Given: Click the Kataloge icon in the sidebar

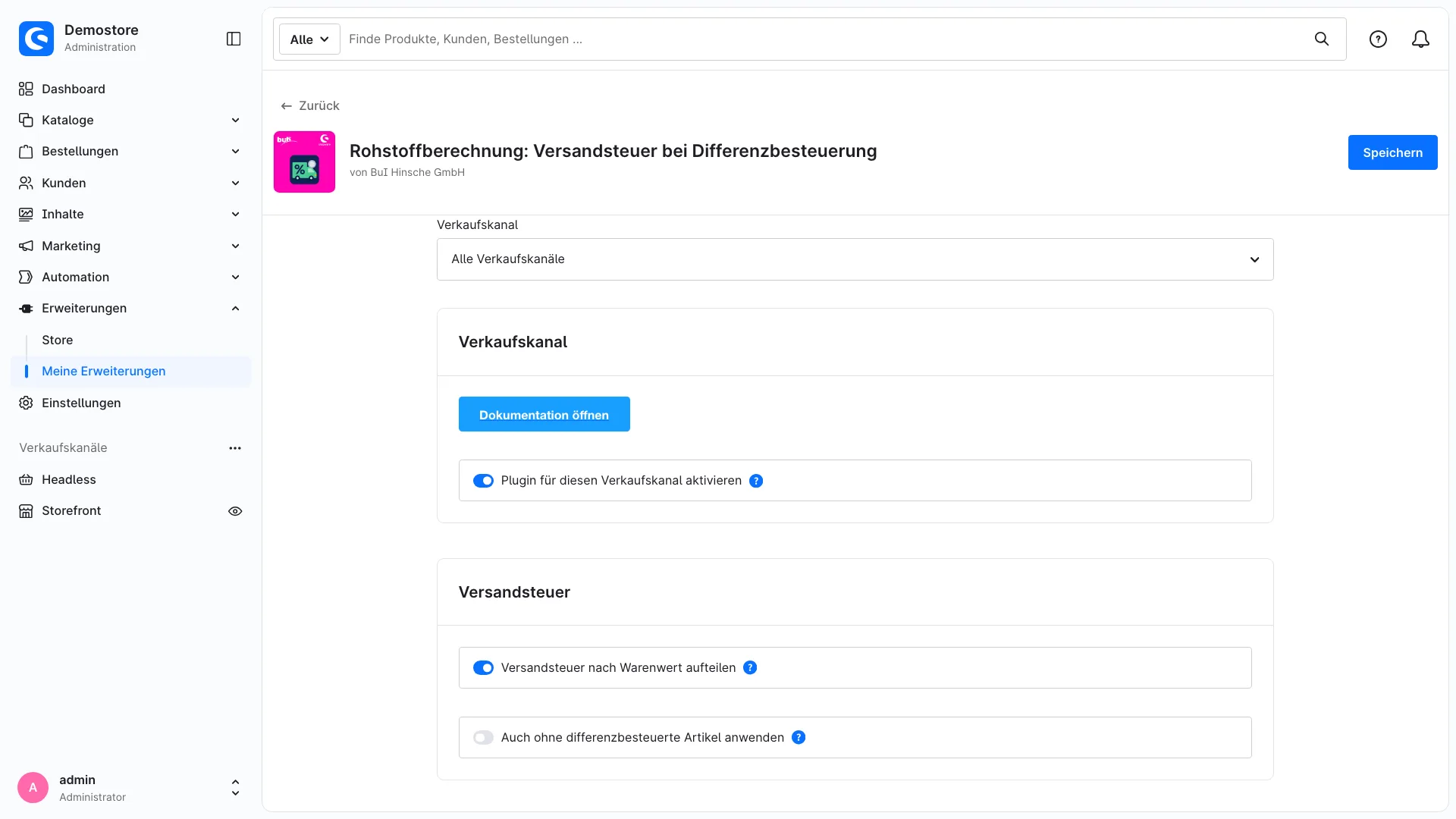Looking at the screenshot, I should (x=26, y=120).
